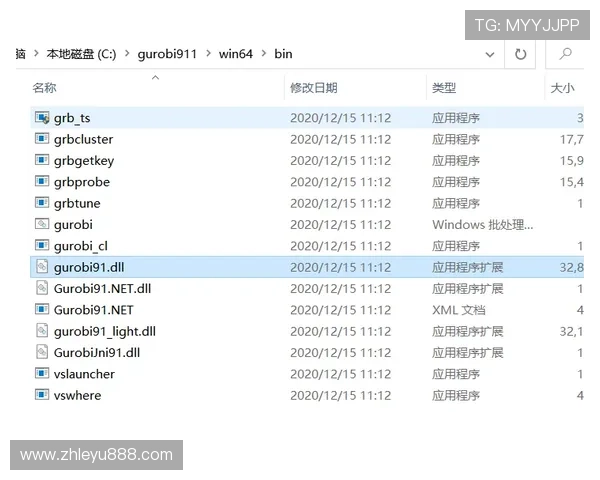The image size is (600, 480).
Task: Click the 应用程序扩展 type of GurobiJni91.dll
Action: point(468,353)
